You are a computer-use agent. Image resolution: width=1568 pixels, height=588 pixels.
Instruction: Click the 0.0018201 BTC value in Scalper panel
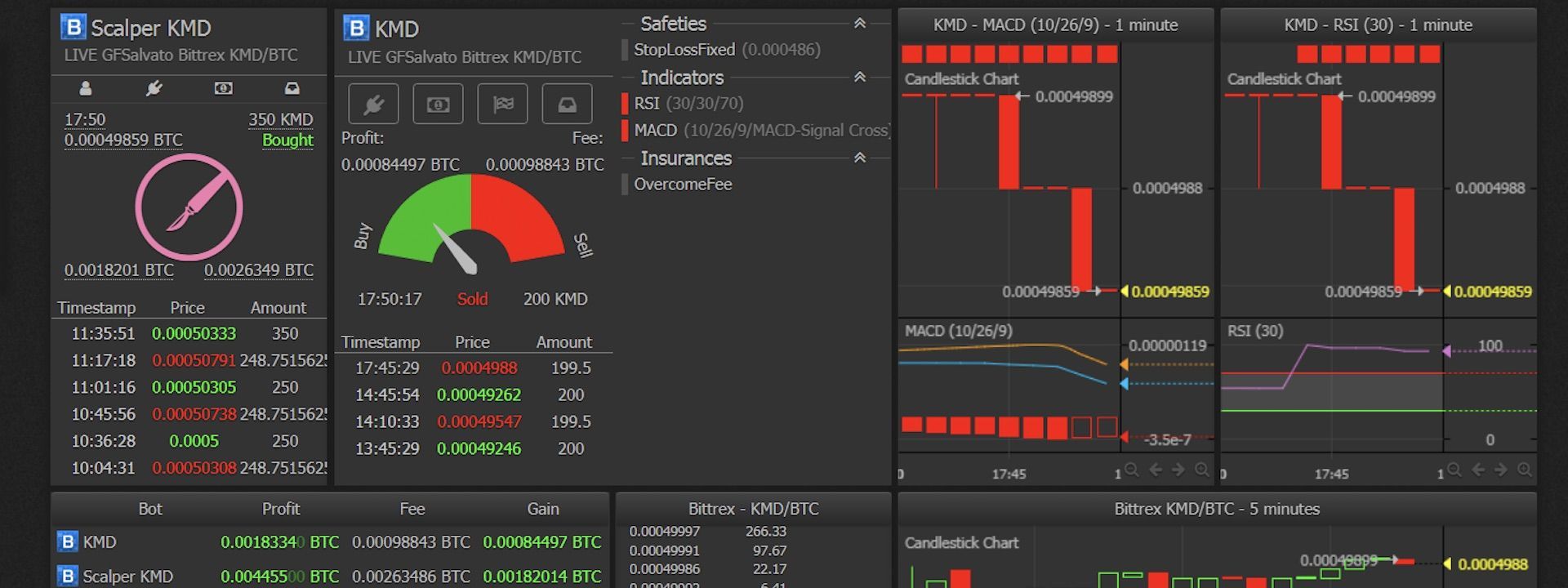pyautogui.click(x=119, y=270)
